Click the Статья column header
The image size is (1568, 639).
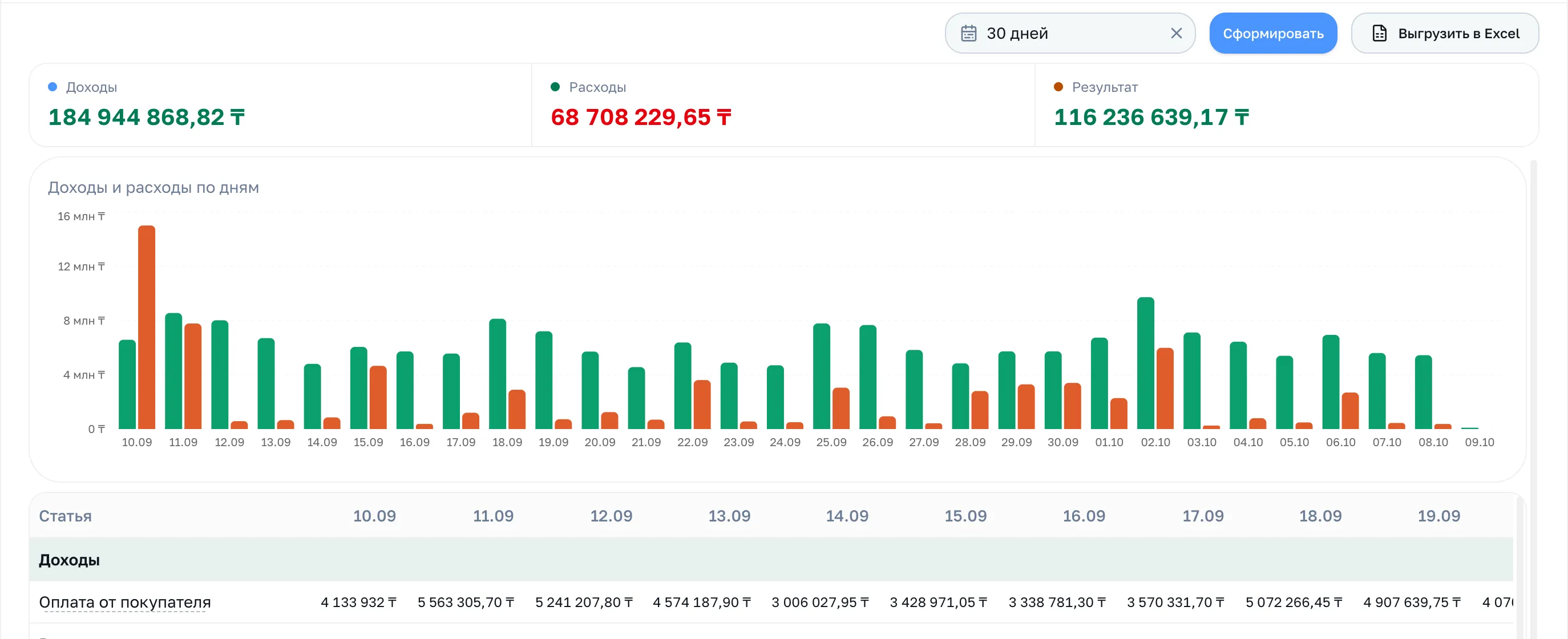coord(65,516)
